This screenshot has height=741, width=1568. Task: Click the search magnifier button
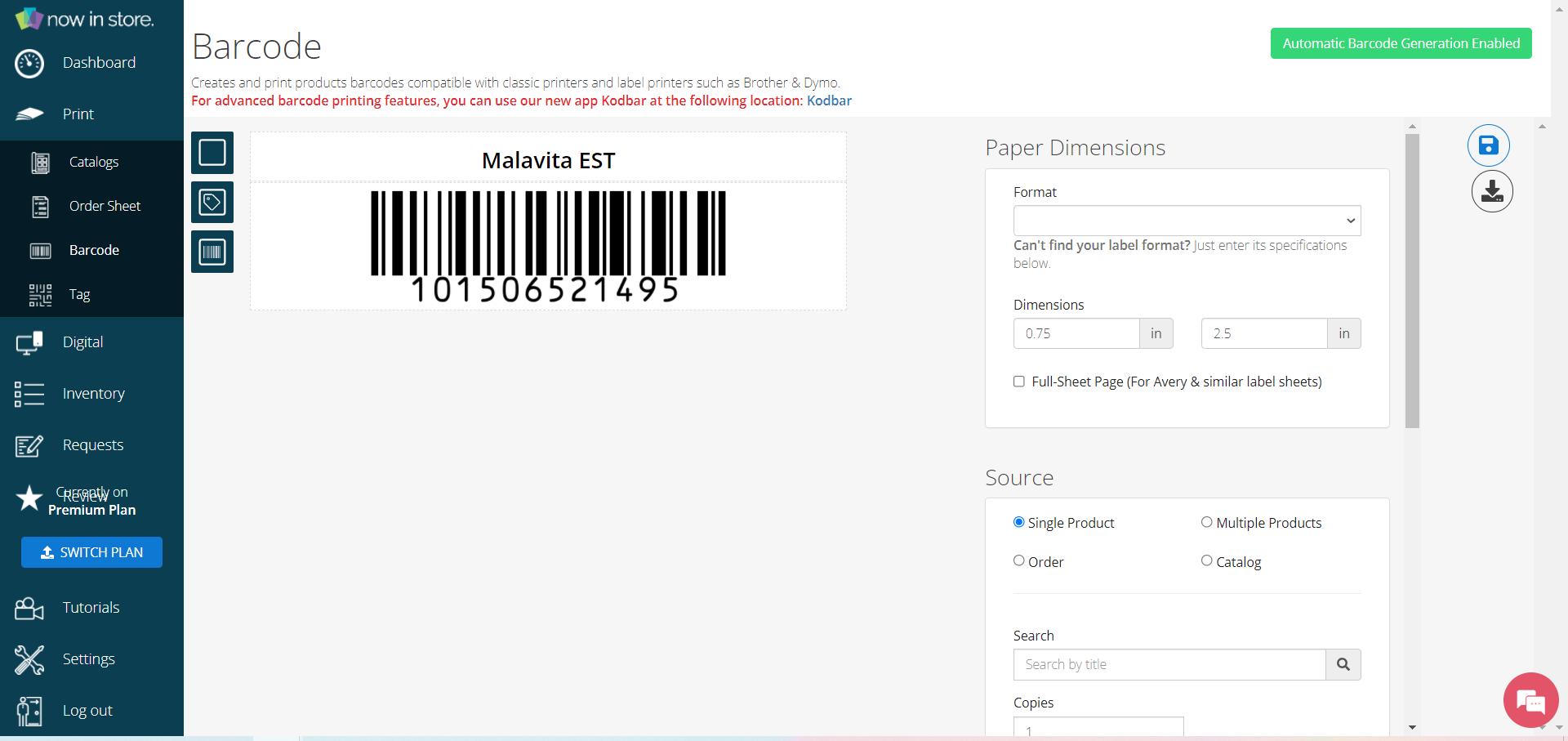[x=1343, y=664]
